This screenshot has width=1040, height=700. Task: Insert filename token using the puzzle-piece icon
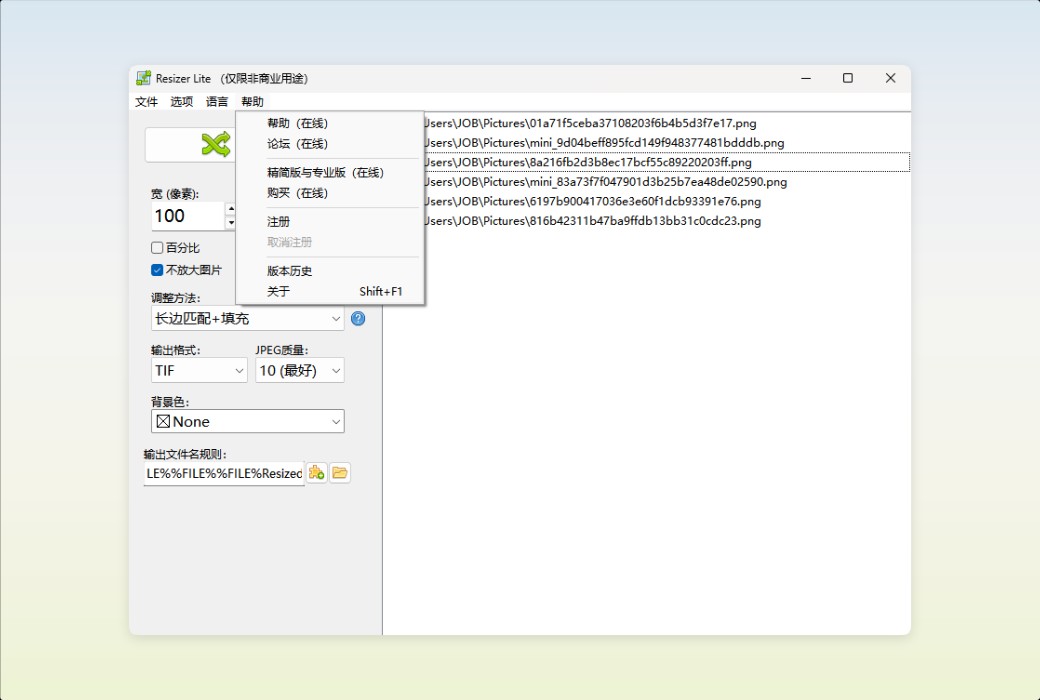click(316, 472)
